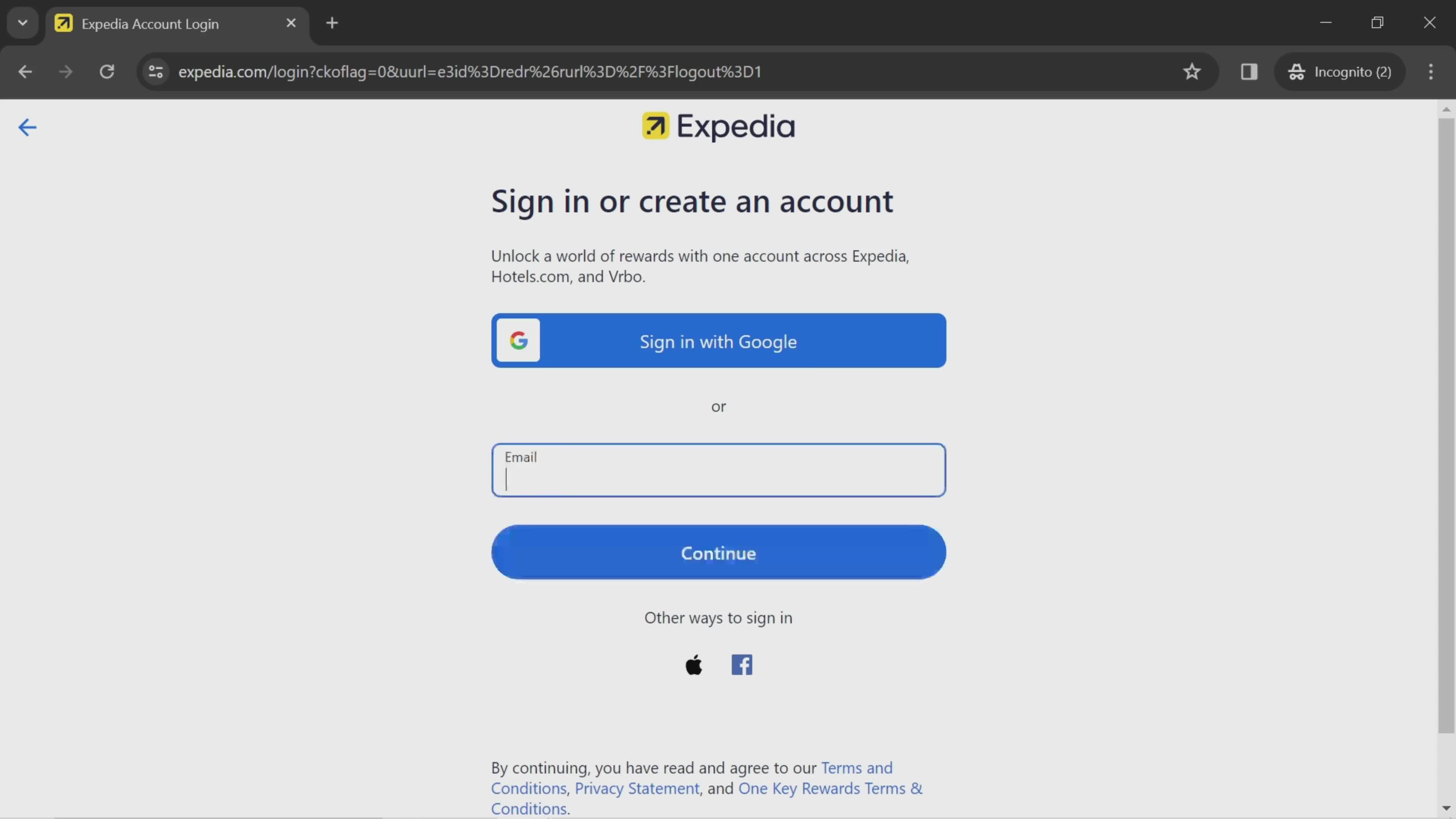Click "Sign in or create an account" heading
Viewport: 1456px width, 819px height.
point(692,202)
